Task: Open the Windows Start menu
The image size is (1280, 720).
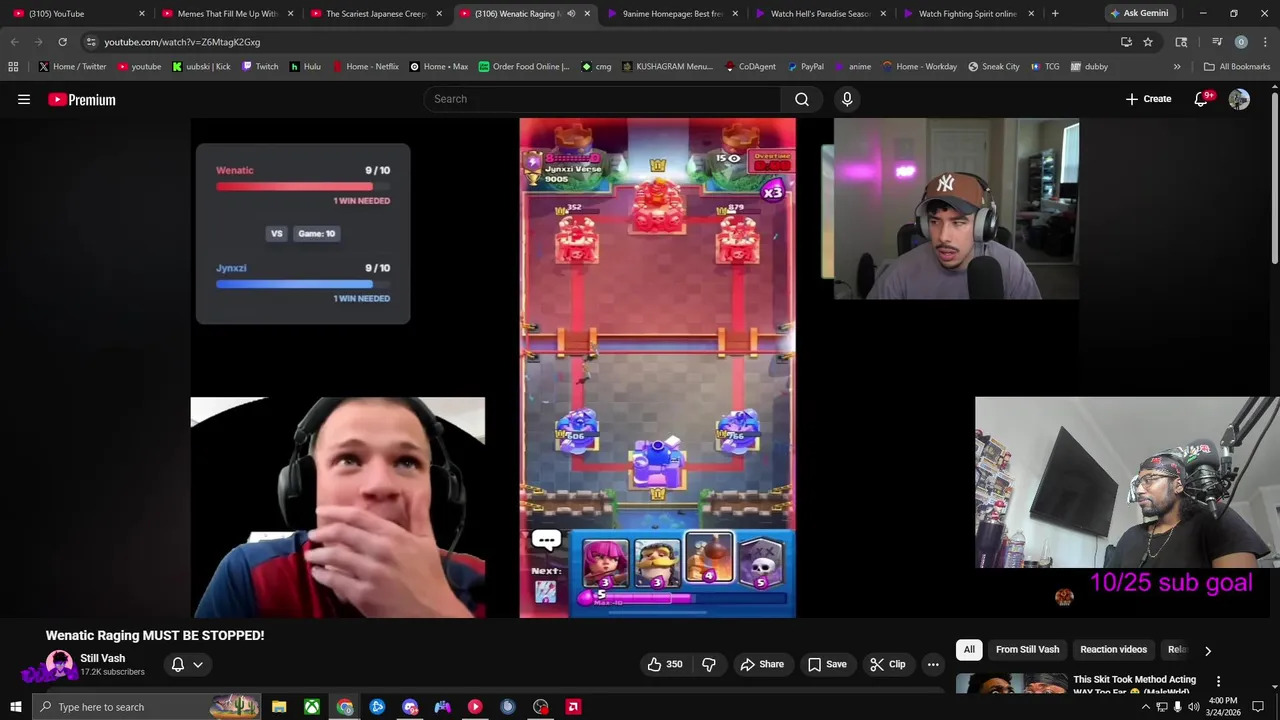Action: (15, 707)
